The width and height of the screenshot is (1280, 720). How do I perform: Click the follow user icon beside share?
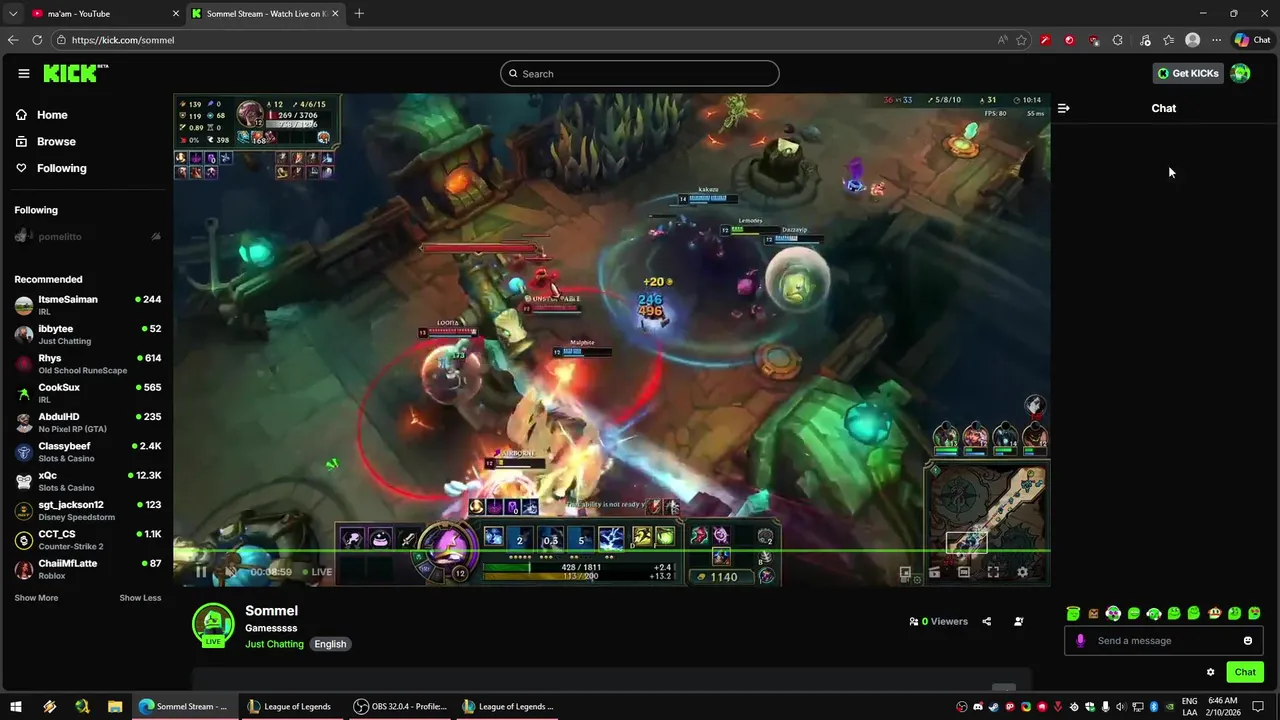pos(1018,621)
